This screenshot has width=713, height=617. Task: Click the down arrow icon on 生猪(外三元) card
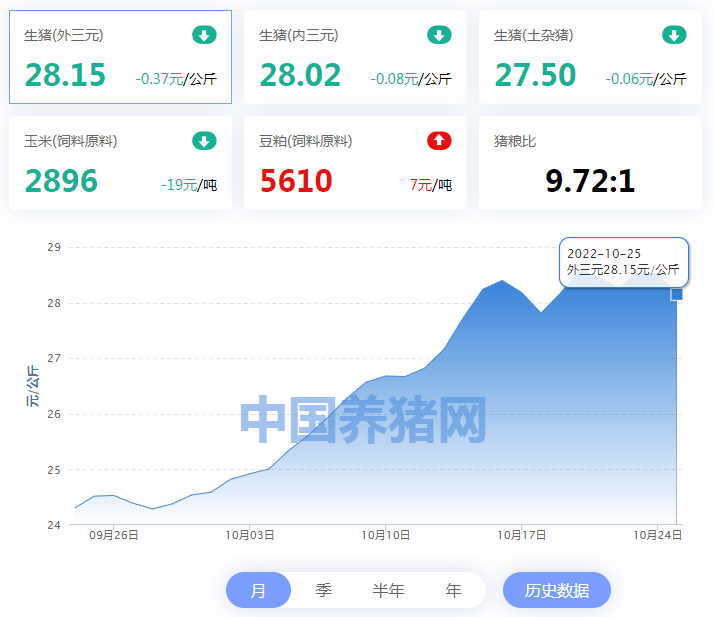coord(204,35)
